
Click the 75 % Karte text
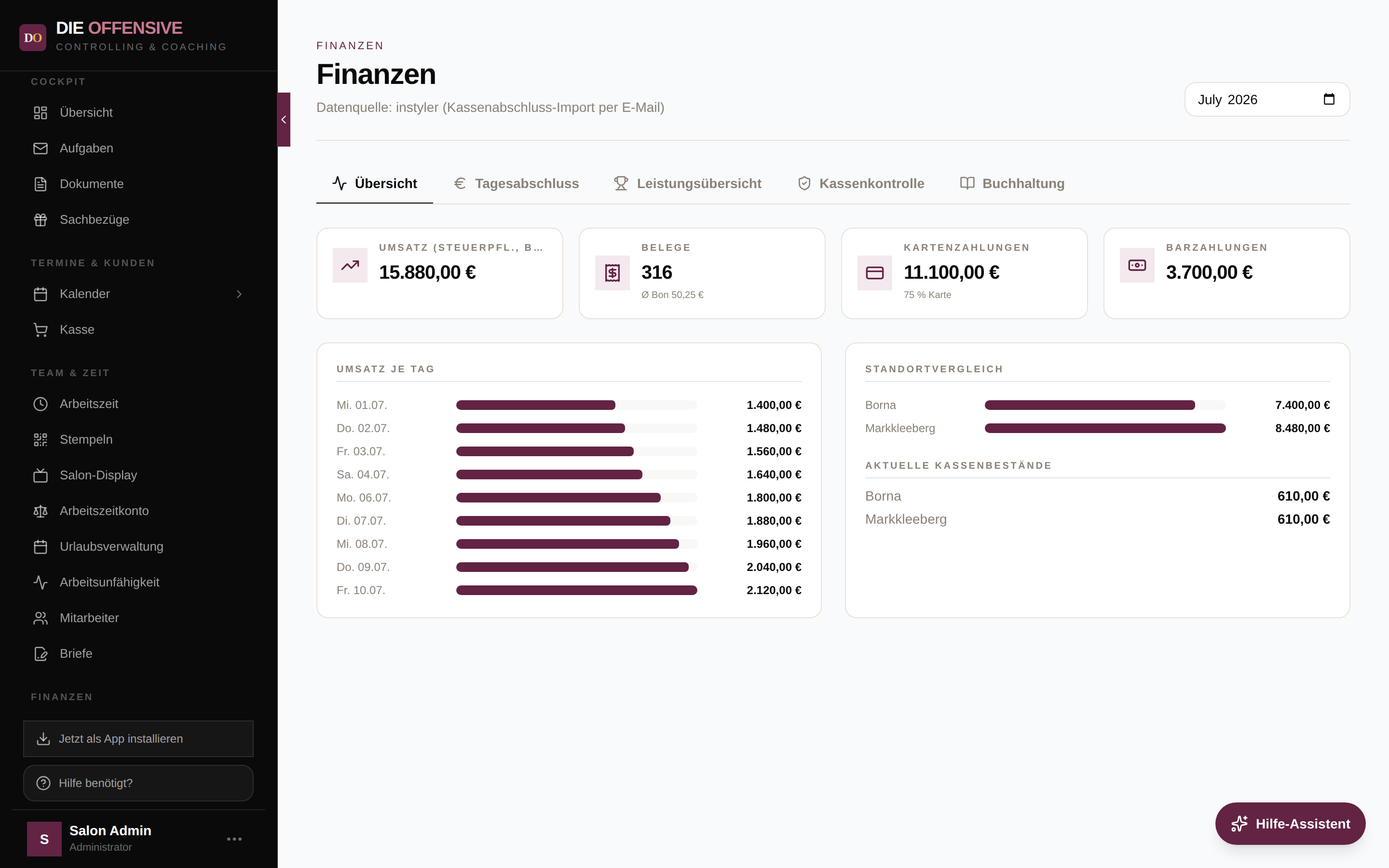(x=927, y=295)
